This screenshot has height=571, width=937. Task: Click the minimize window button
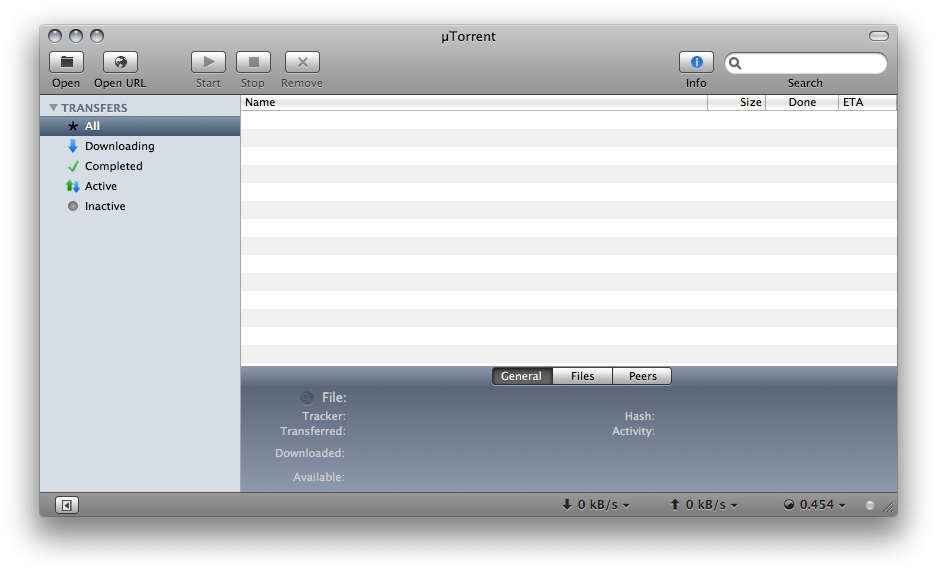76,36
